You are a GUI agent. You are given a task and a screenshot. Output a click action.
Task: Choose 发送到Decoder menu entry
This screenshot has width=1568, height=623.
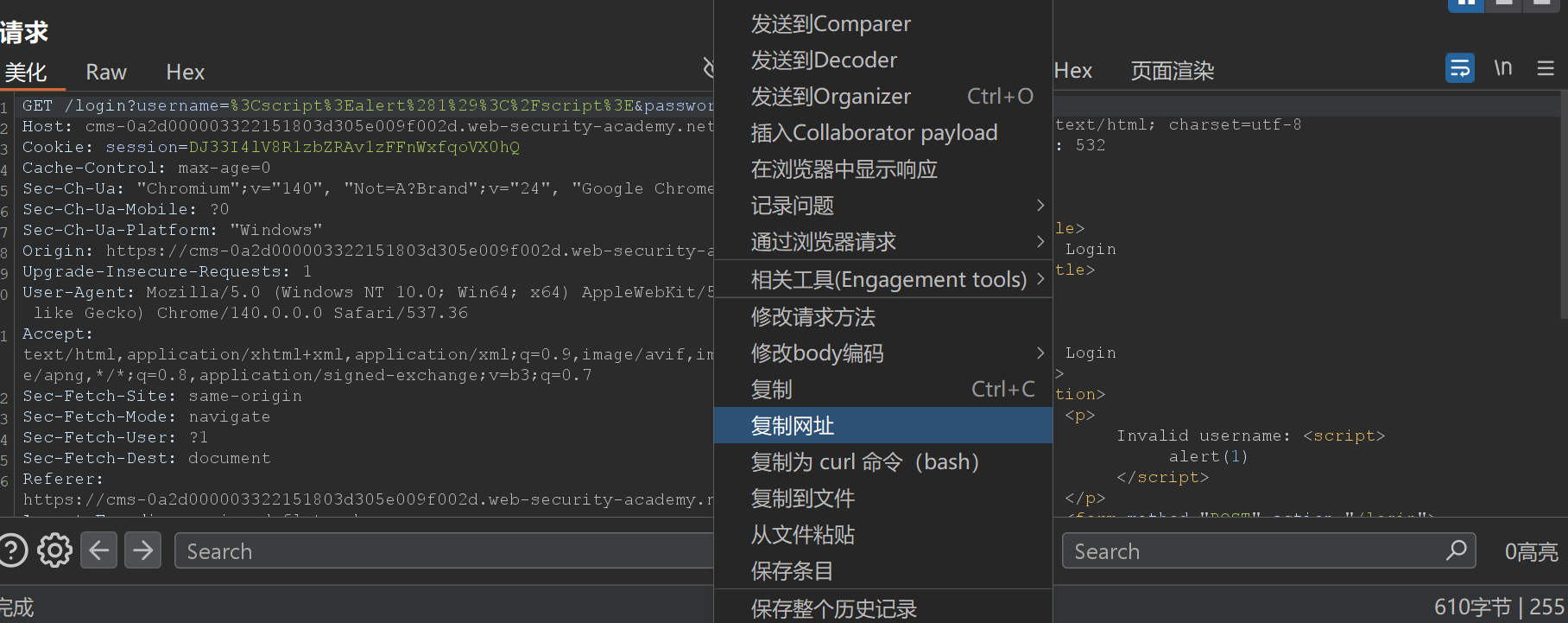pos(883,60)
